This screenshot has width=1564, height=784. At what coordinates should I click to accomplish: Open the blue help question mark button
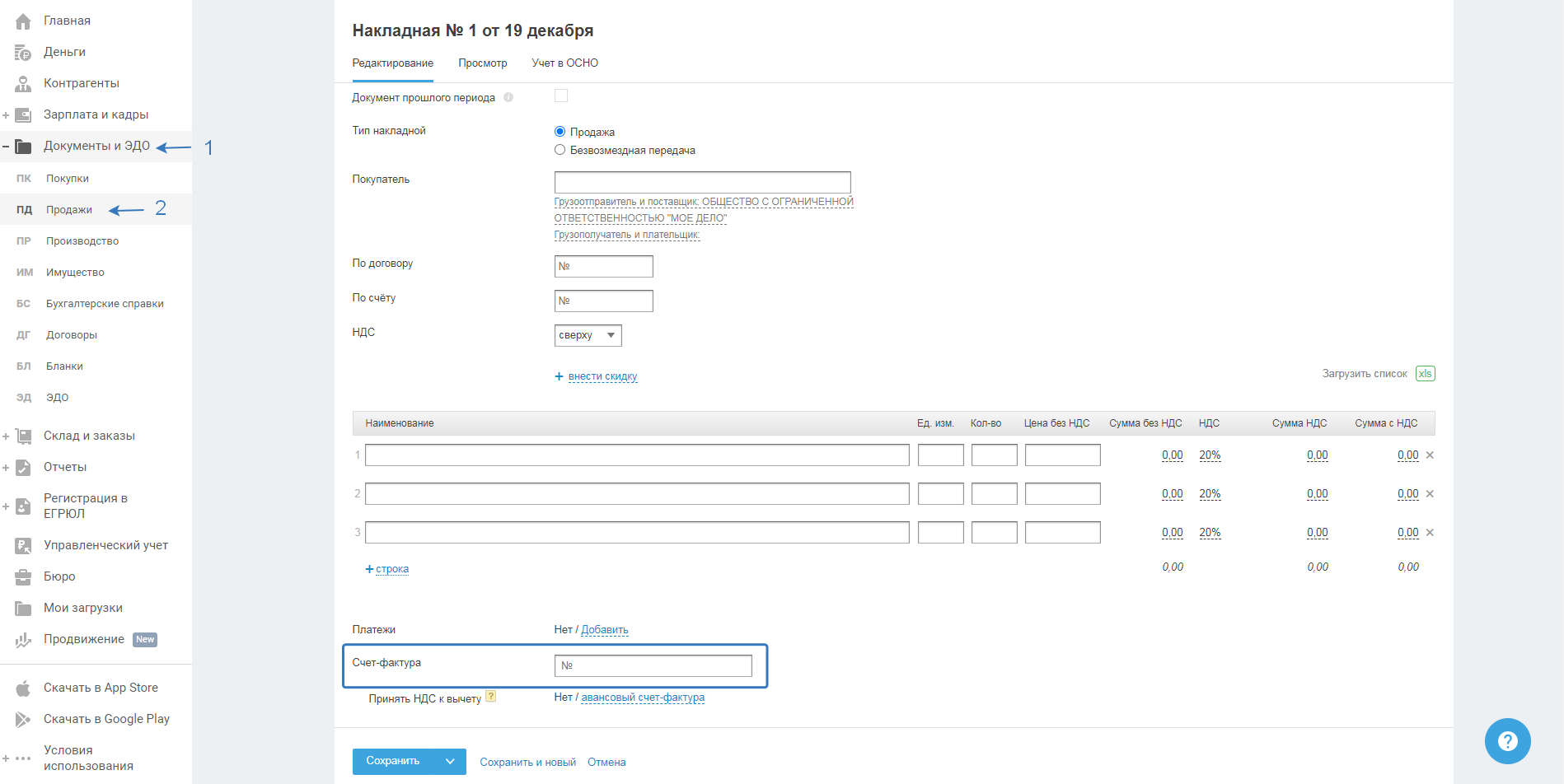click(1507, 741)
